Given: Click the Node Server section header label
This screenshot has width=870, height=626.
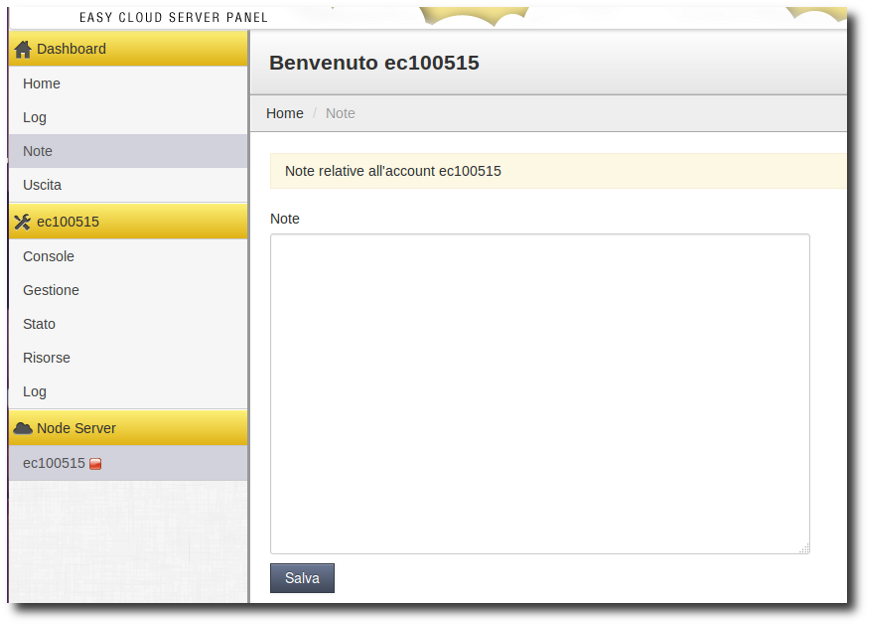Looking at the screenshot, I should click(77, 428).
